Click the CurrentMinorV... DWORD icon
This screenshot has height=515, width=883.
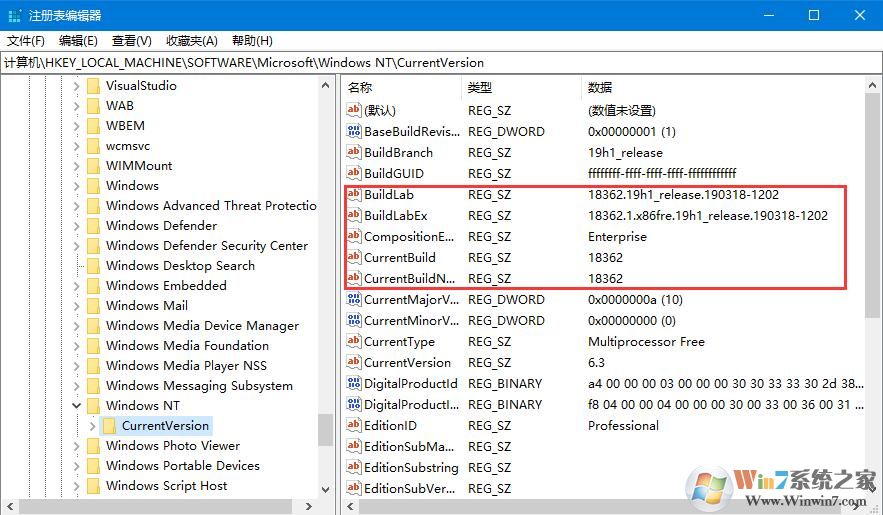coord(354,320)
